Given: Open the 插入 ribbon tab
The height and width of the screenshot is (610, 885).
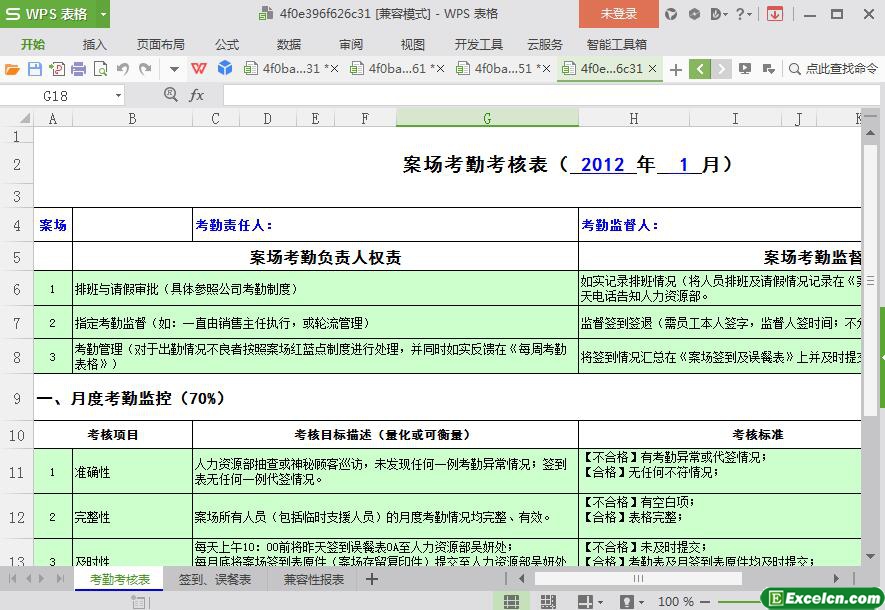Looking at the screenshot, I should 94,44.
